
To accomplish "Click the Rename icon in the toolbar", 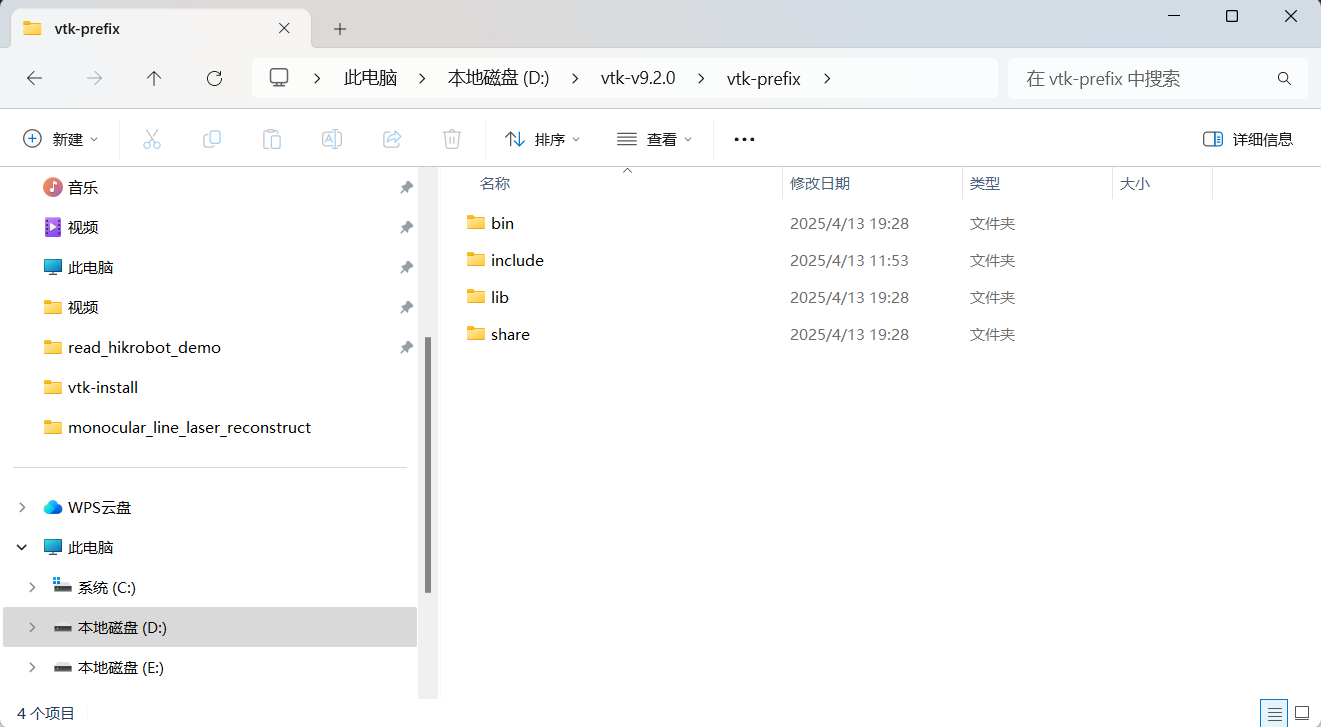I will [331, 139].
